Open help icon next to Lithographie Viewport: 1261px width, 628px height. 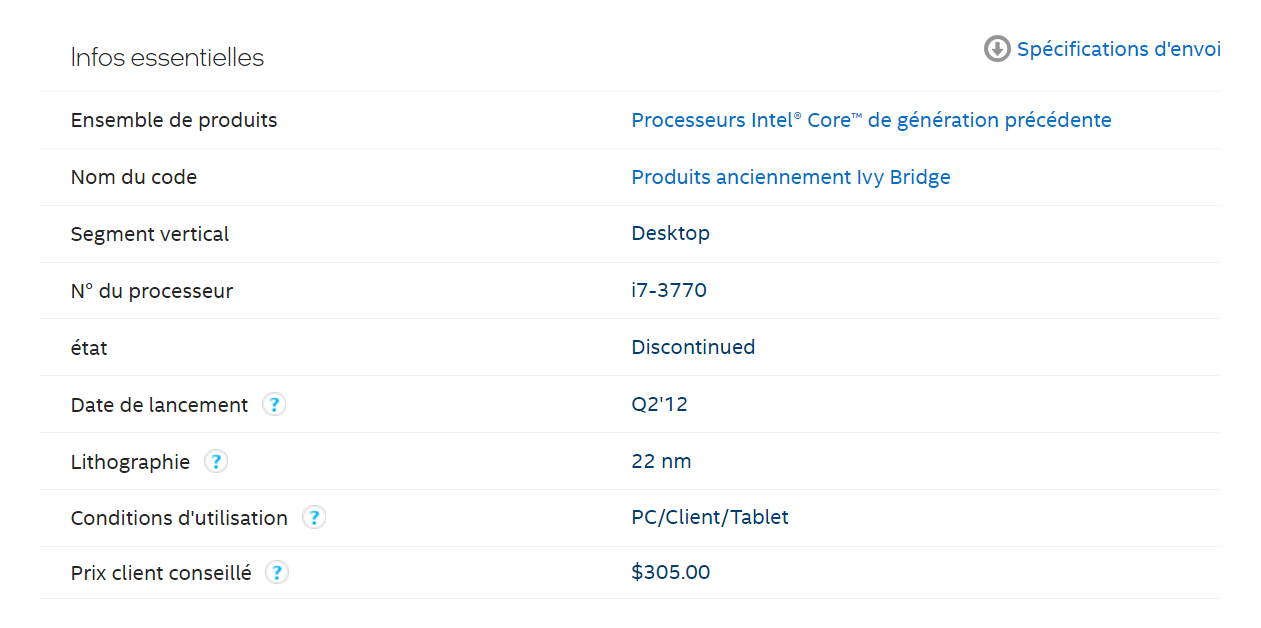click(x=216, y=462)
